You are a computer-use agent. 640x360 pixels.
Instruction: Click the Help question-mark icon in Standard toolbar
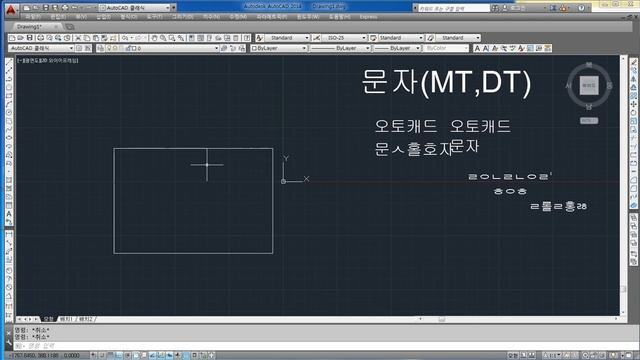(247, 38)
